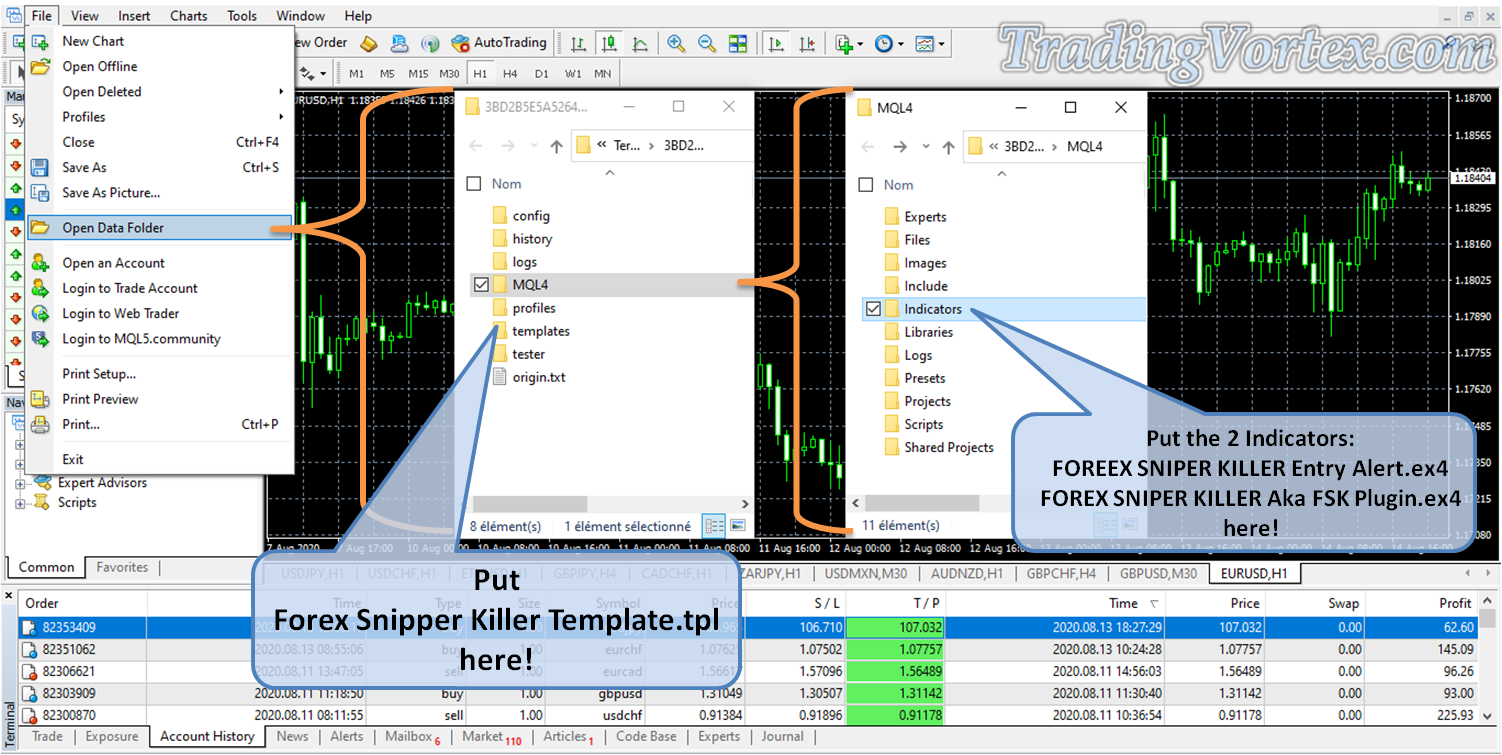Select the Experts folder in MQL4 window
The image size is (1502, 755).
(x=925, y=217)
